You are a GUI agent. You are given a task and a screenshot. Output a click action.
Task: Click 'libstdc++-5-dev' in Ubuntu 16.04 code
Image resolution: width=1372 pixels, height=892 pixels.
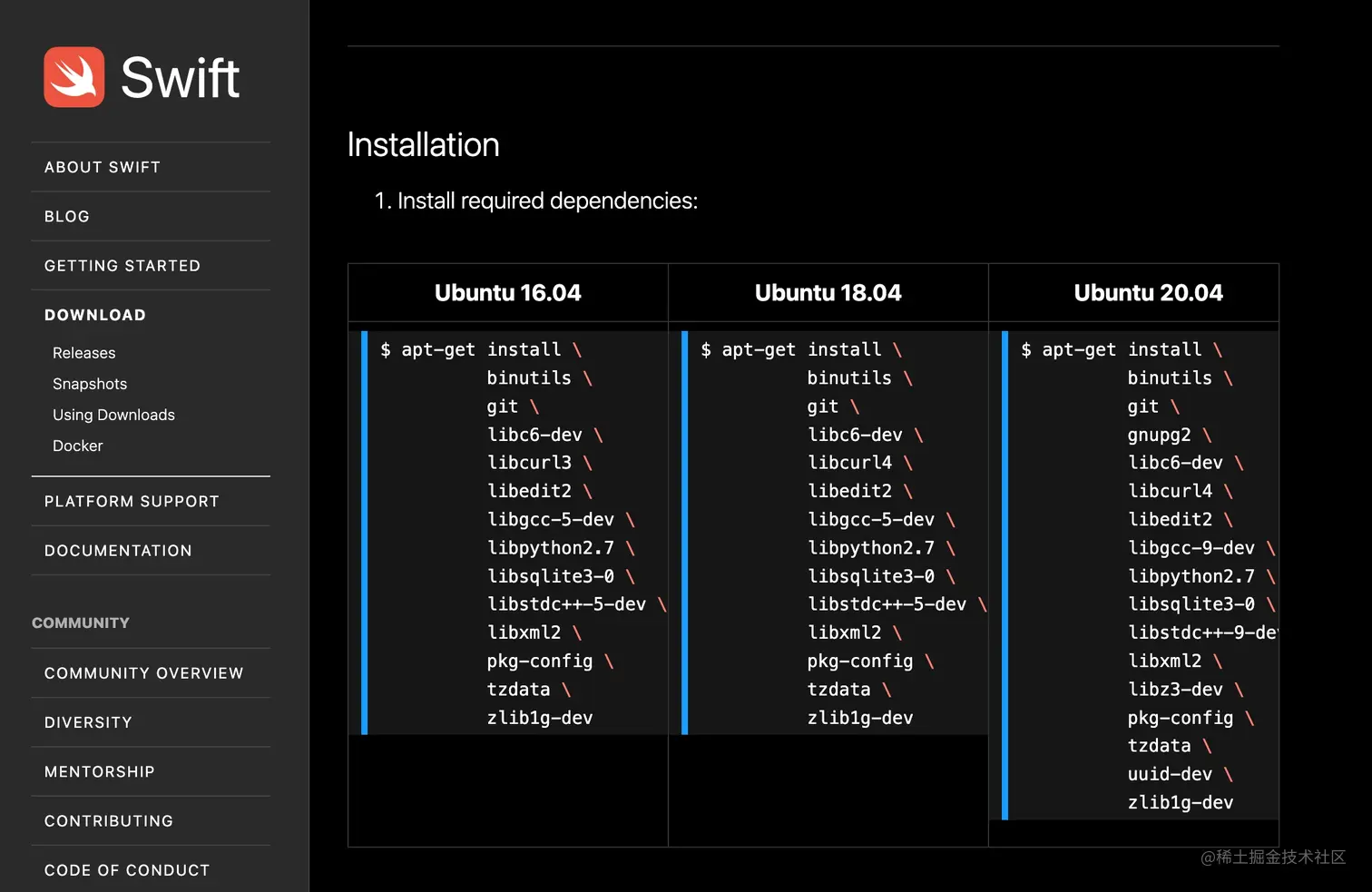(567, 604)
